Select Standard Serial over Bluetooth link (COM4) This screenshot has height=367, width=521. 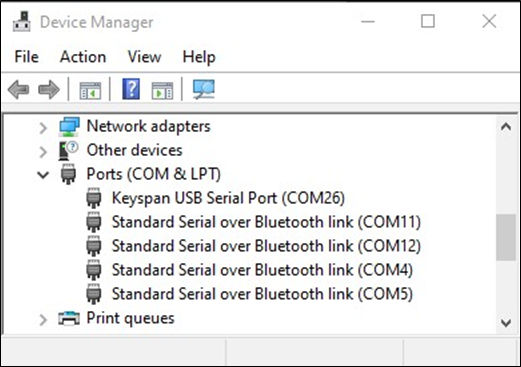pos(262,270)
